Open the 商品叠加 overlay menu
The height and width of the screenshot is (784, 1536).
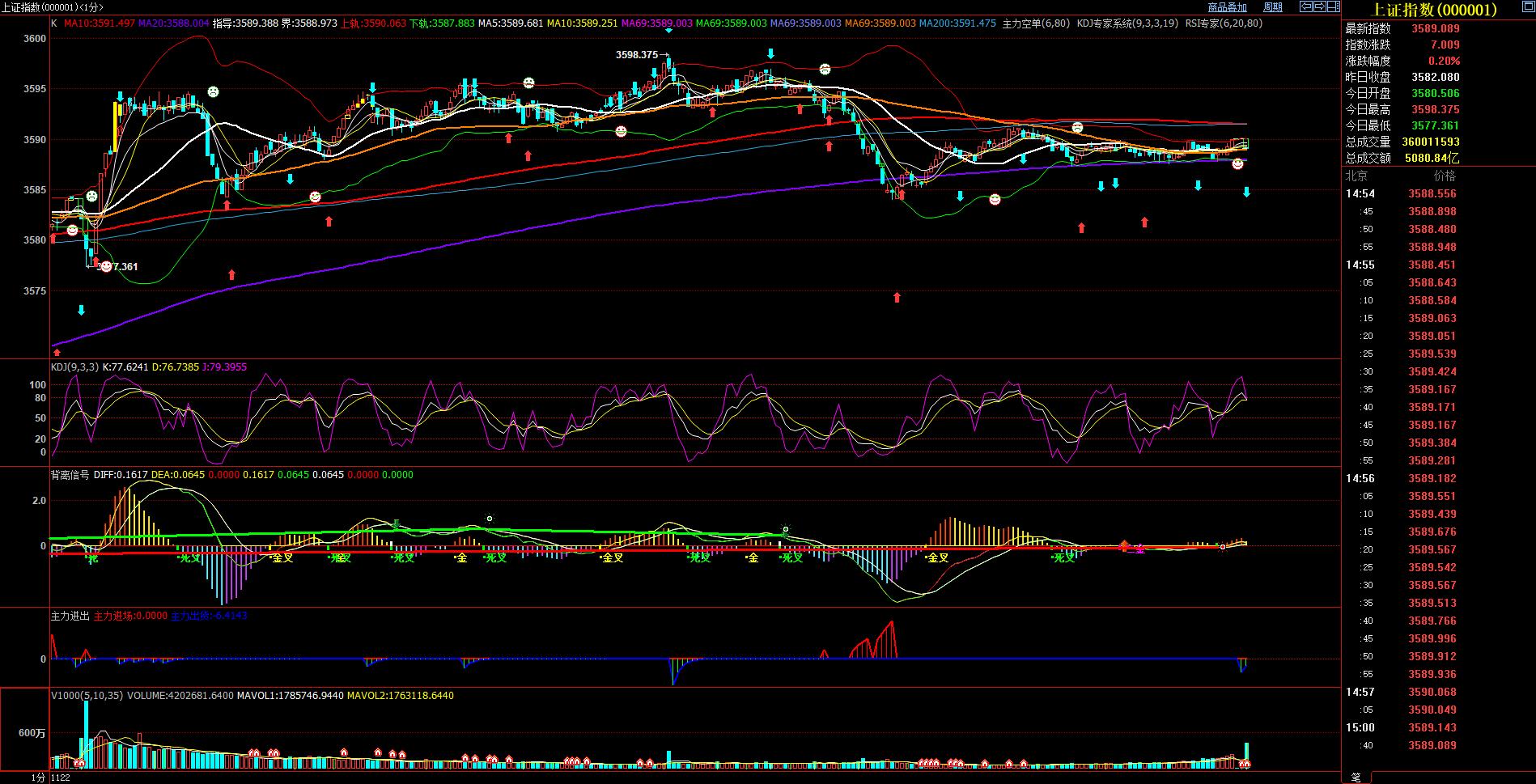[1227, 7]
